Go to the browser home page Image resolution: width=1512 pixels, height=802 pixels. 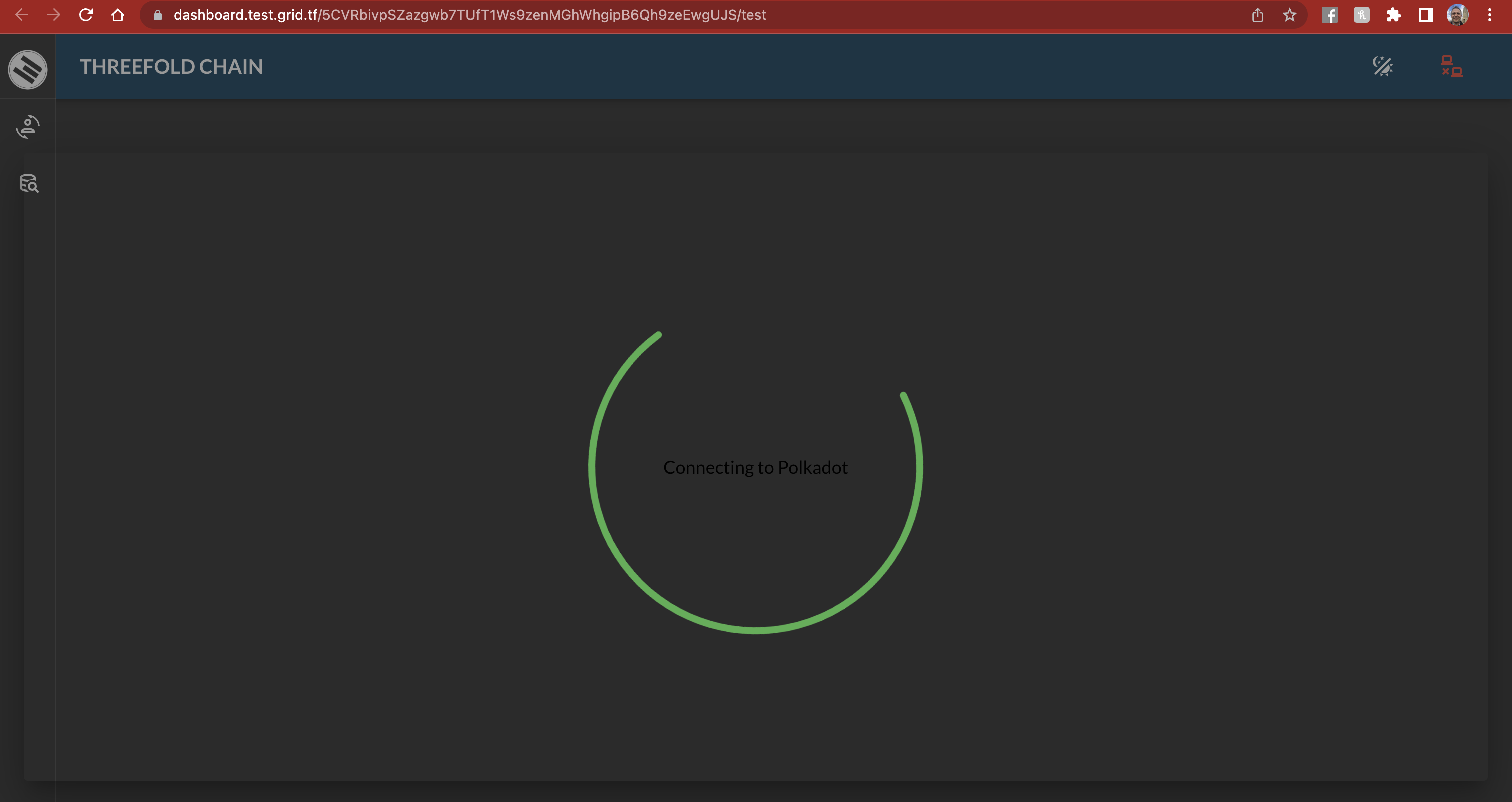tap(118, 15)
